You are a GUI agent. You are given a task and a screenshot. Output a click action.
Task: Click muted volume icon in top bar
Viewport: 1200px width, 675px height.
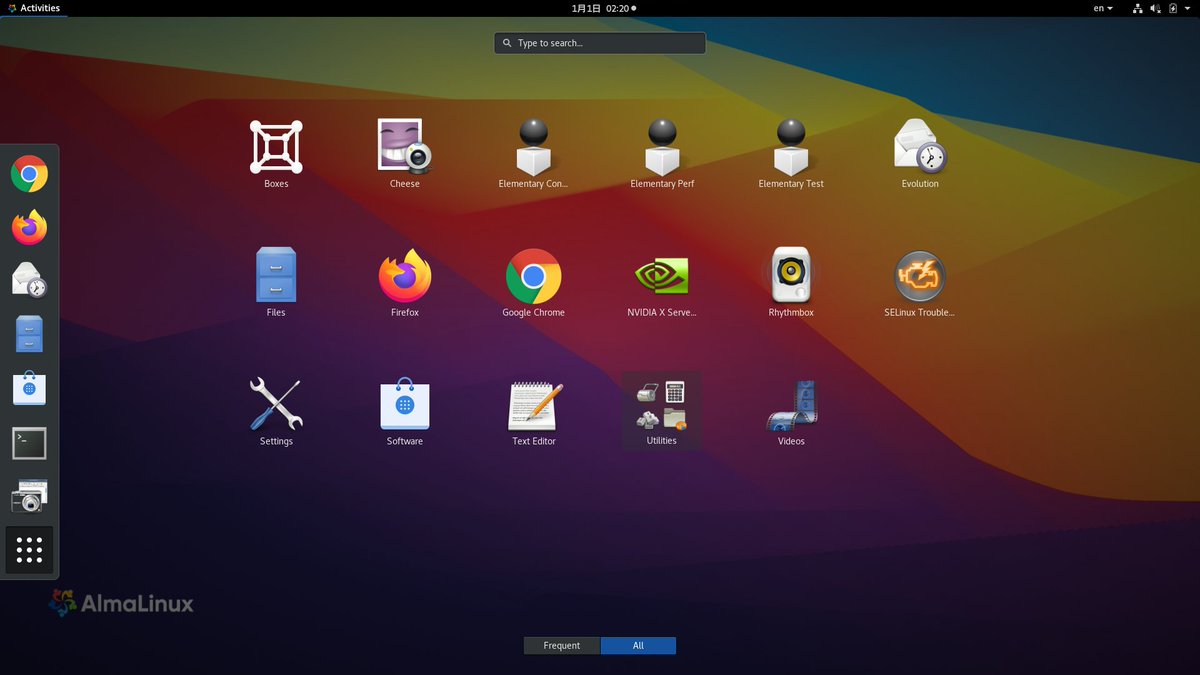click(x=1156, y=8)
